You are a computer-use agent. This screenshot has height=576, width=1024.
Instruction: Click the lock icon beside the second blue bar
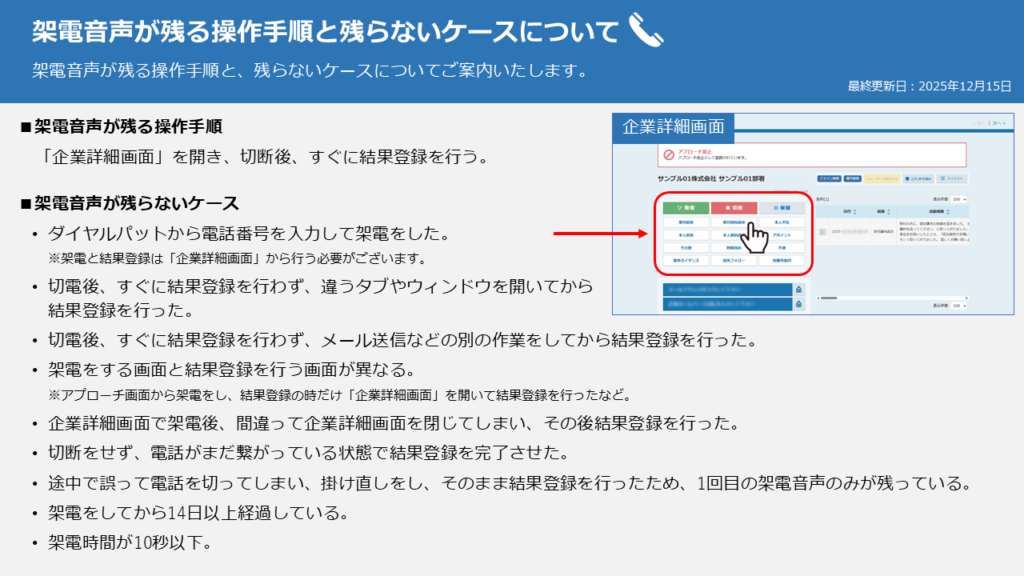tap(798, 304)
